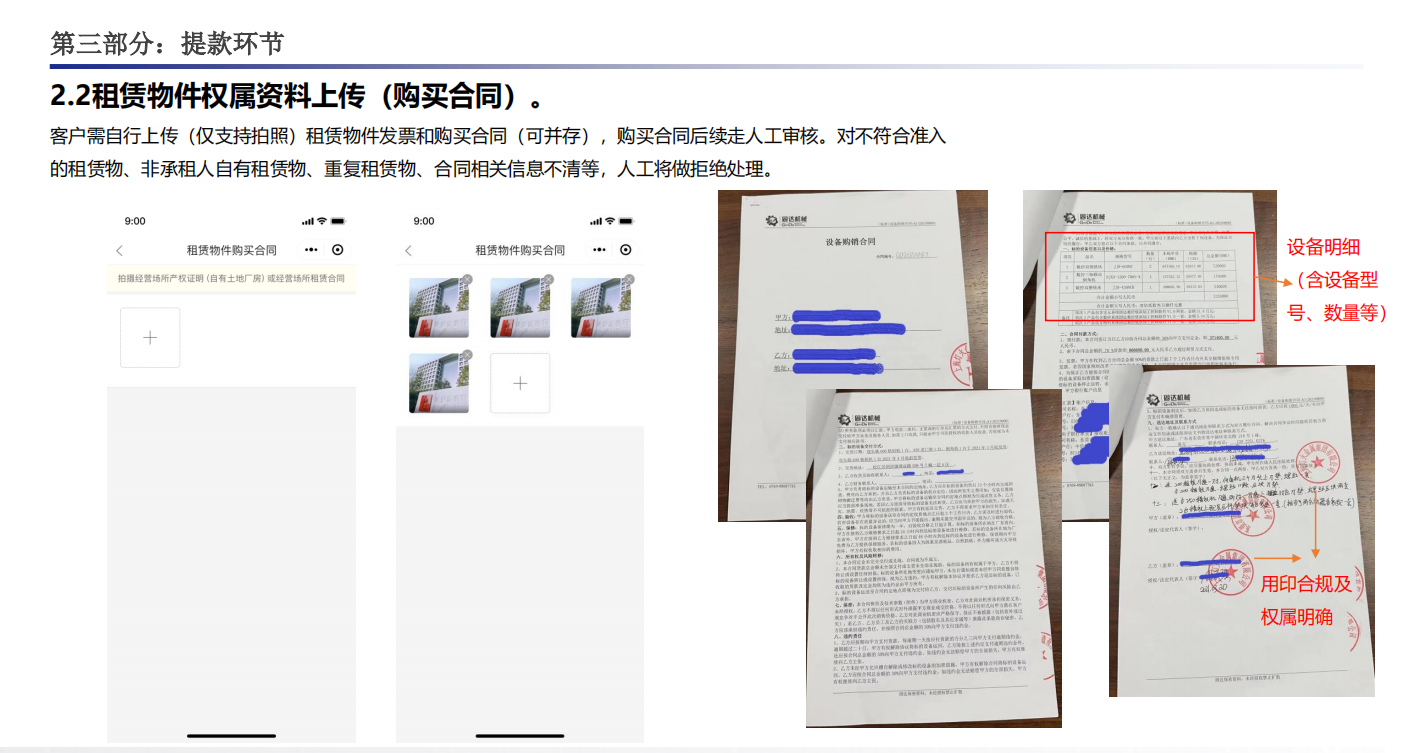Tap the plus add-photo box beside the fourth thumbnail
This screenshot has width=1406, height=753.
point(520,383)
